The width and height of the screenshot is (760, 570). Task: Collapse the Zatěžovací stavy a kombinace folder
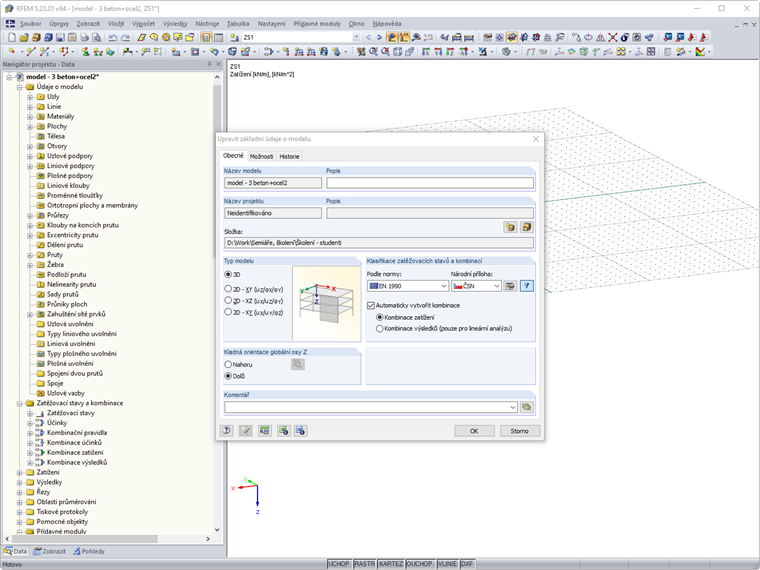19,403
